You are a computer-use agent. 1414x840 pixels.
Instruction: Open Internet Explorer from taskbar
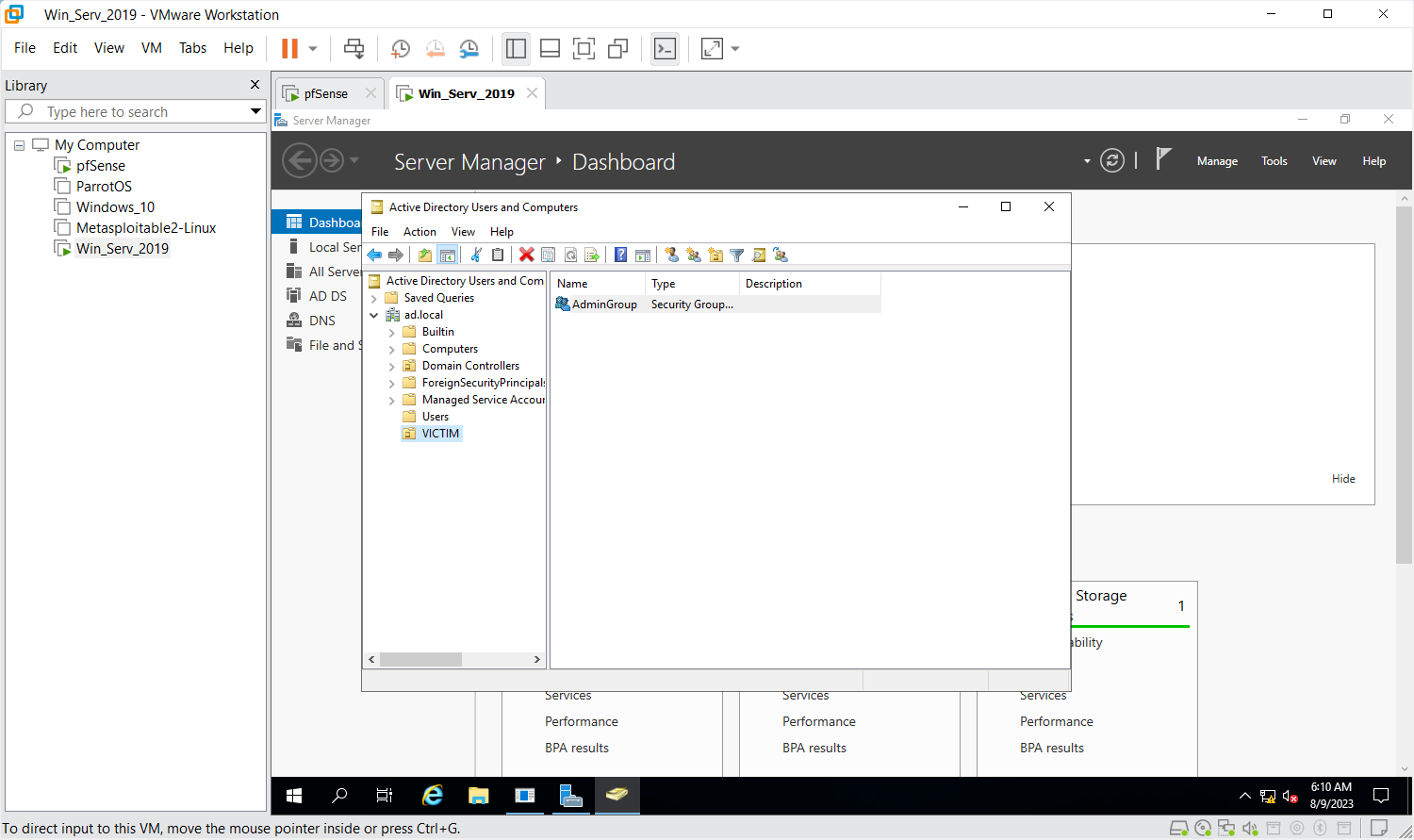433,796
